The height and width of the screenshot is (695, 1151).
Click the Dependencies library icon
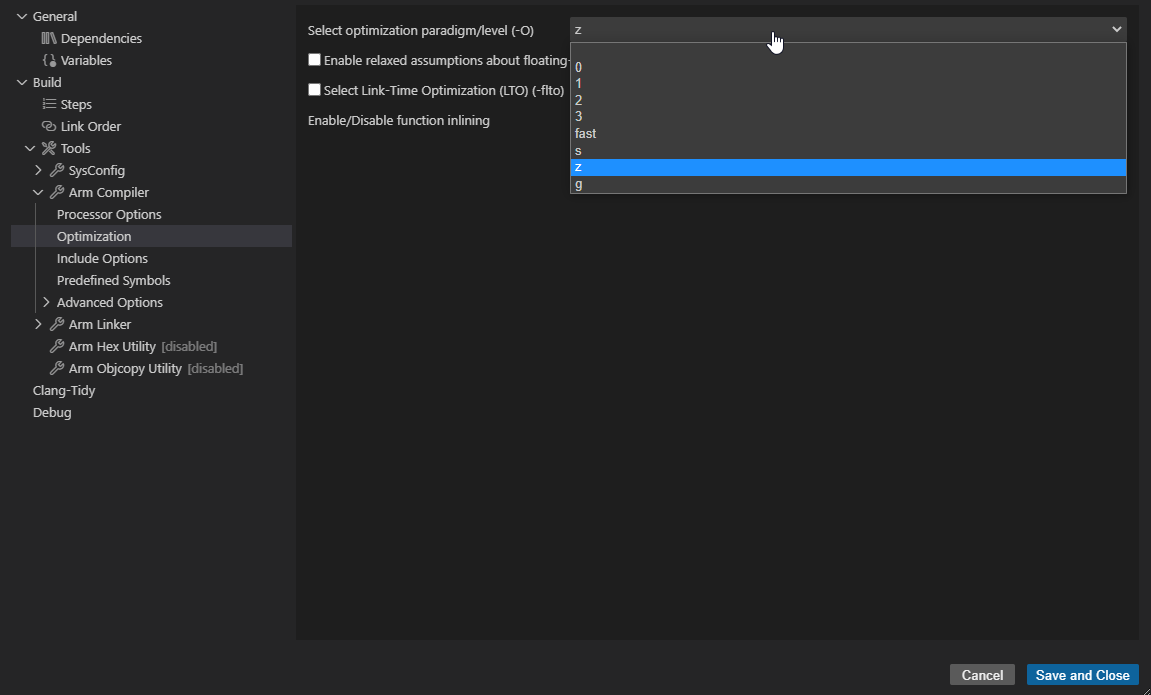49,38
